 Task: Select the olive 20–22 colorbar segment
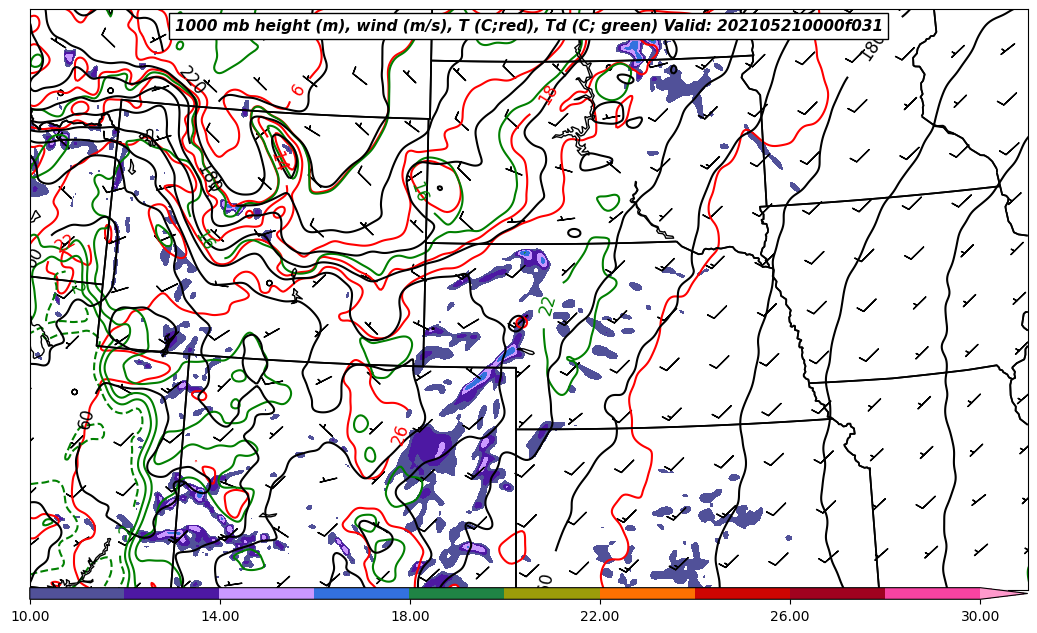pos(552,593)
